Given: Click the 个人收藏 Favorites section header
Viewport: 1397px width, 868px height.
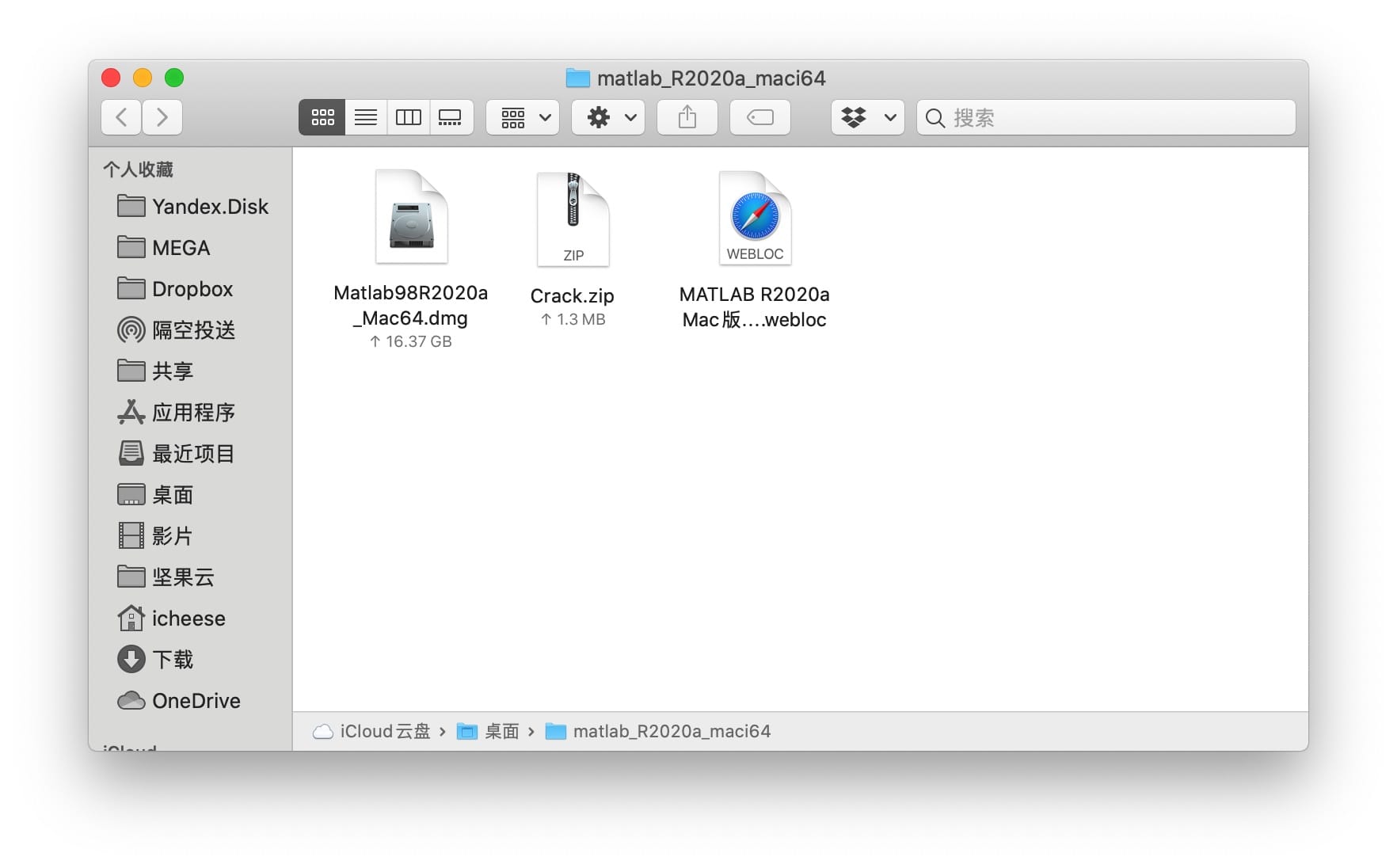Looking at the screenshot, I should tap(138, 169).
